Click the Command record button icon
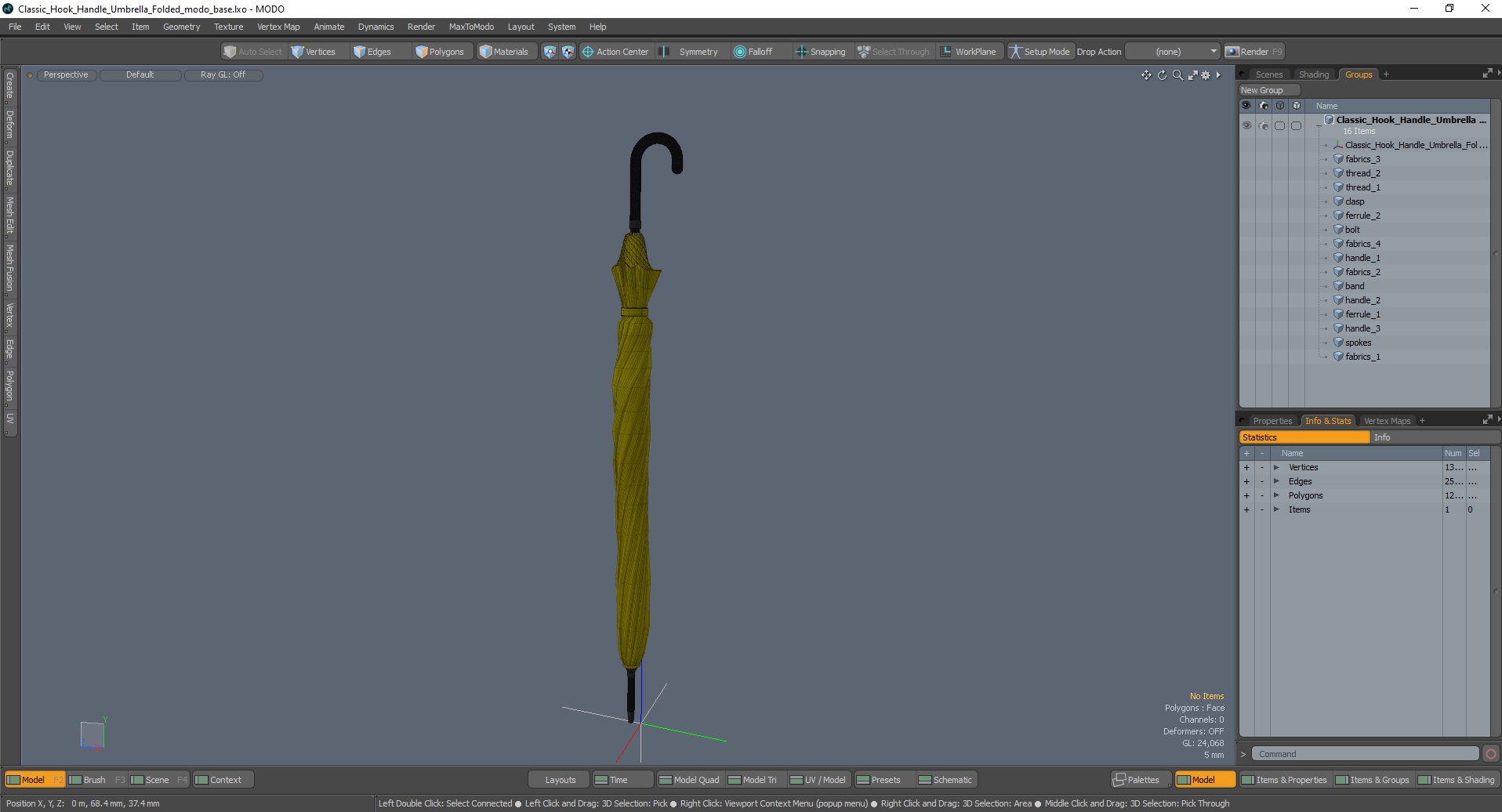1502x812 pixels. pyautogui.click(x=1491, y=754)
